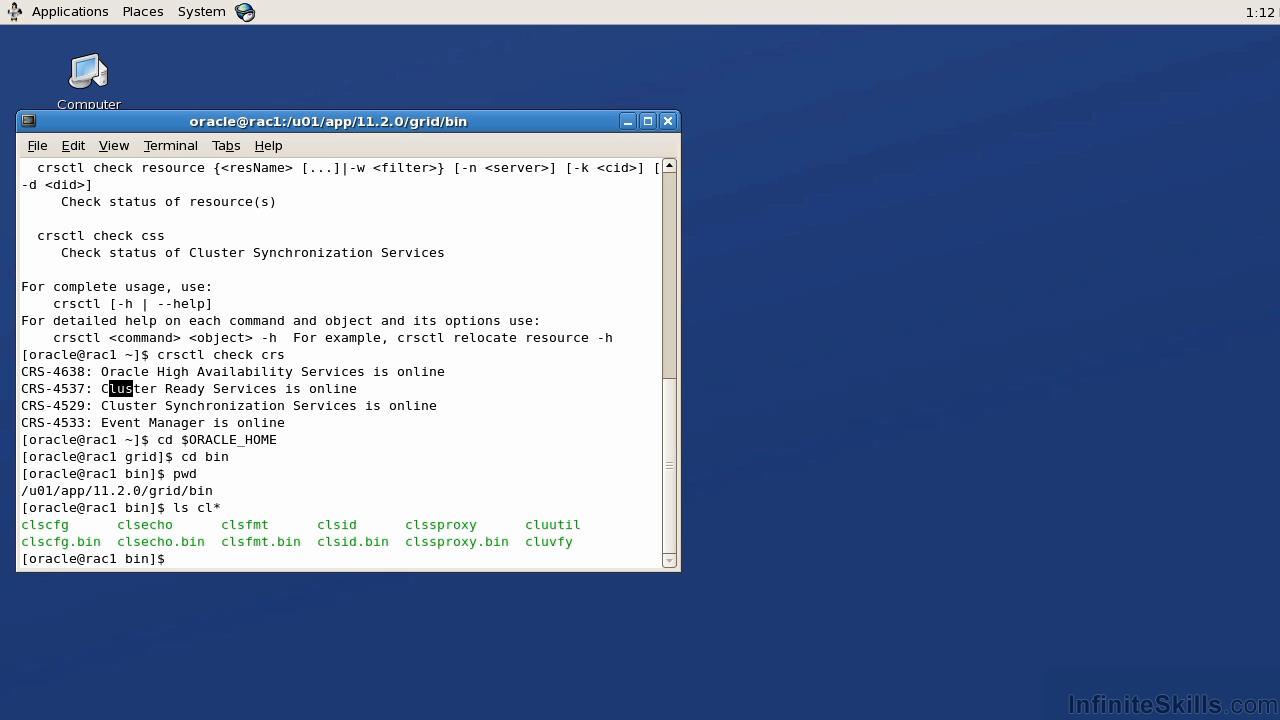
Task: Click 'Event Manager is online' message
Action: click(x=193, y=423)
